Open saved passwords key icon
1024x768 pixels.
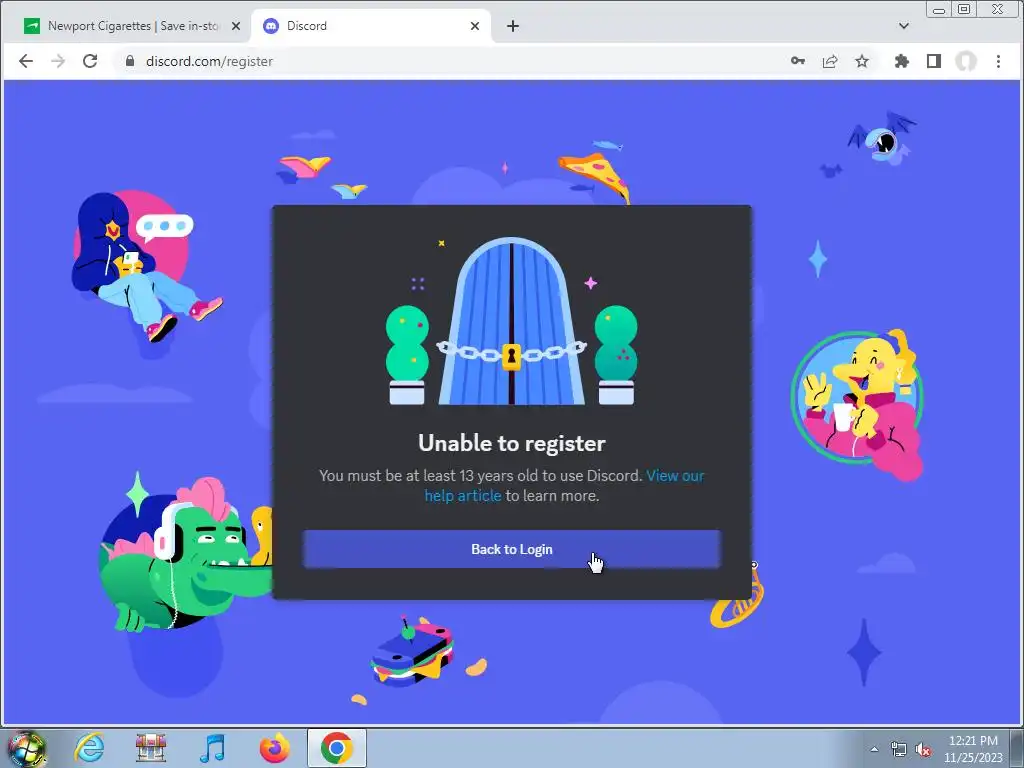pos(797,61)
